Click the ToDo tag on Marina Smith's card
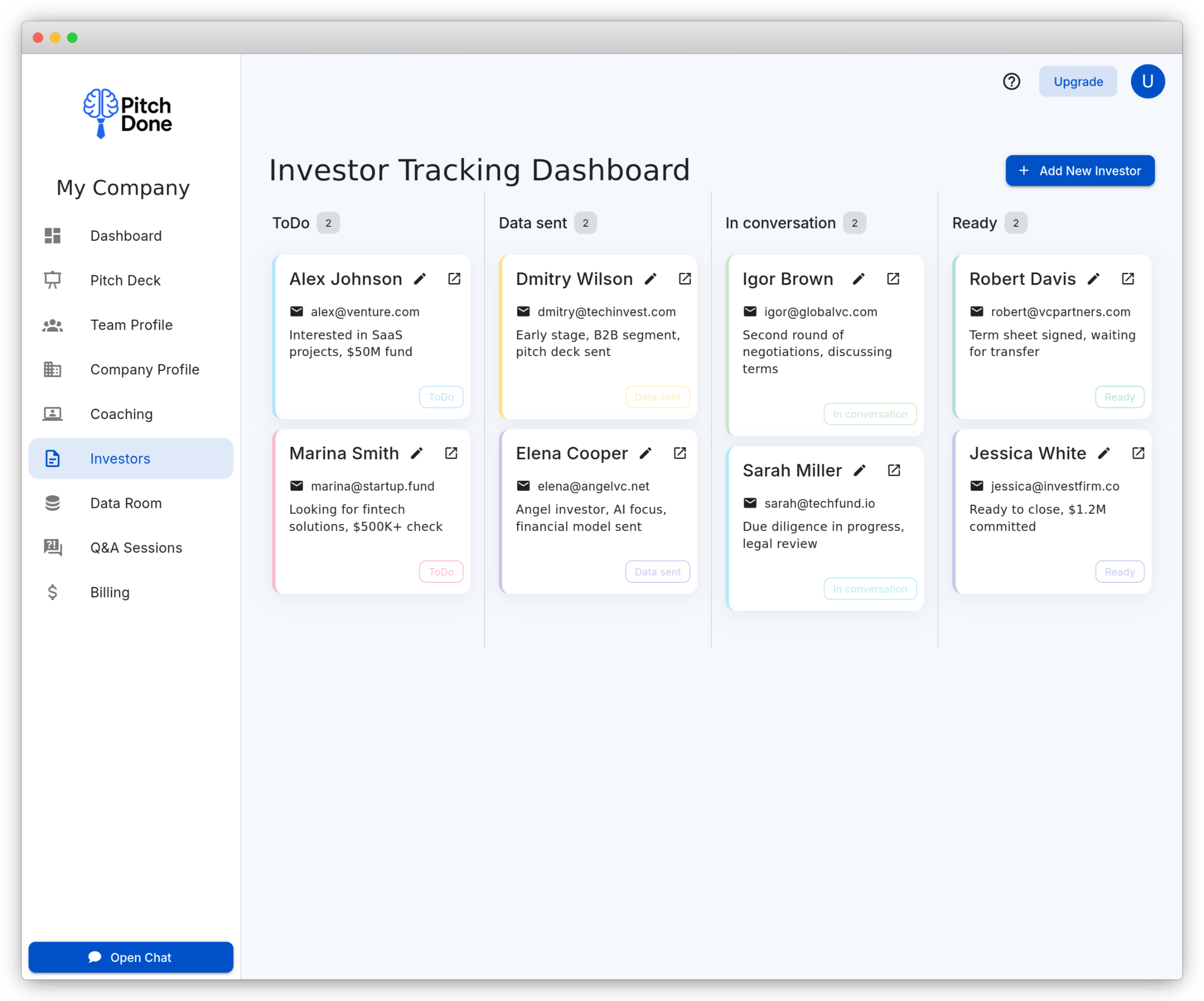The width and height of the screenshot is (1204, 1001). (441, 572)
